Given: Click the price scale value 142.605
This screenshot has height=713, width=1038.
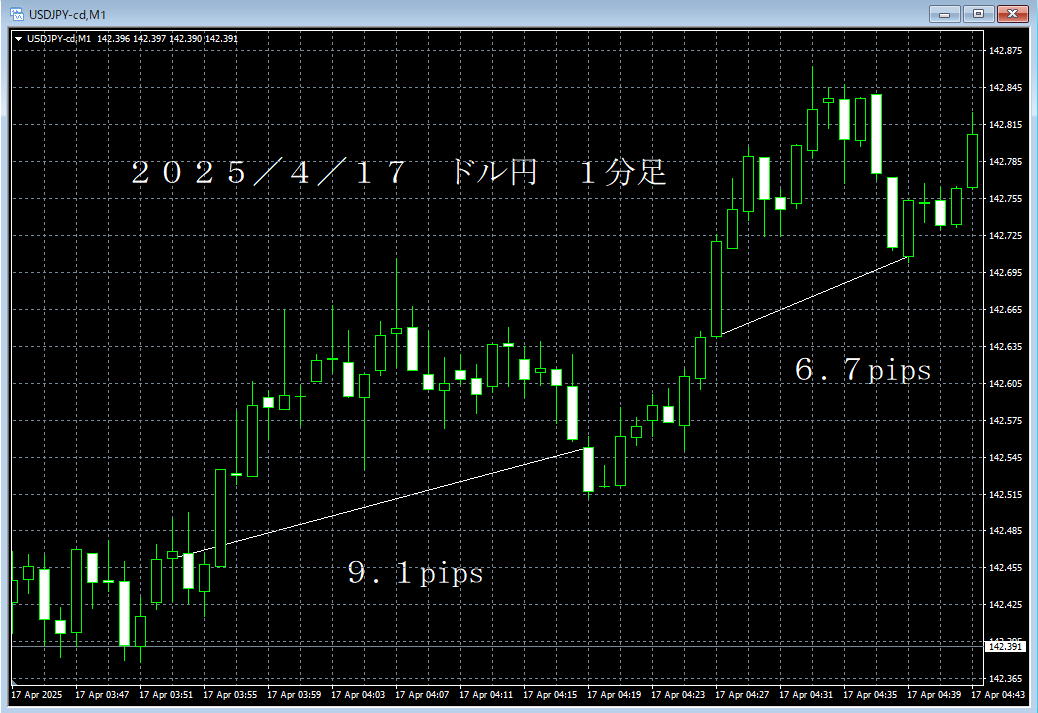Looking at the screenshot, I should pos(1005,384).
